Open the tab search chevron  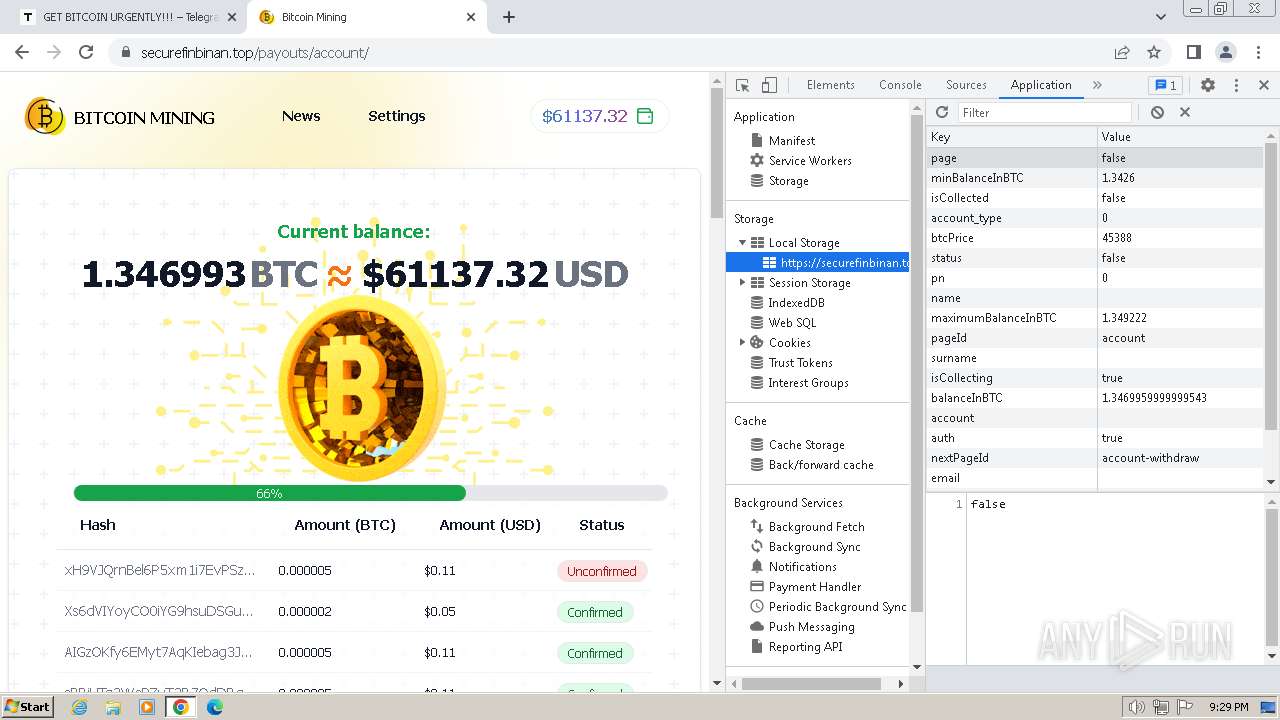coord(1160,17)
